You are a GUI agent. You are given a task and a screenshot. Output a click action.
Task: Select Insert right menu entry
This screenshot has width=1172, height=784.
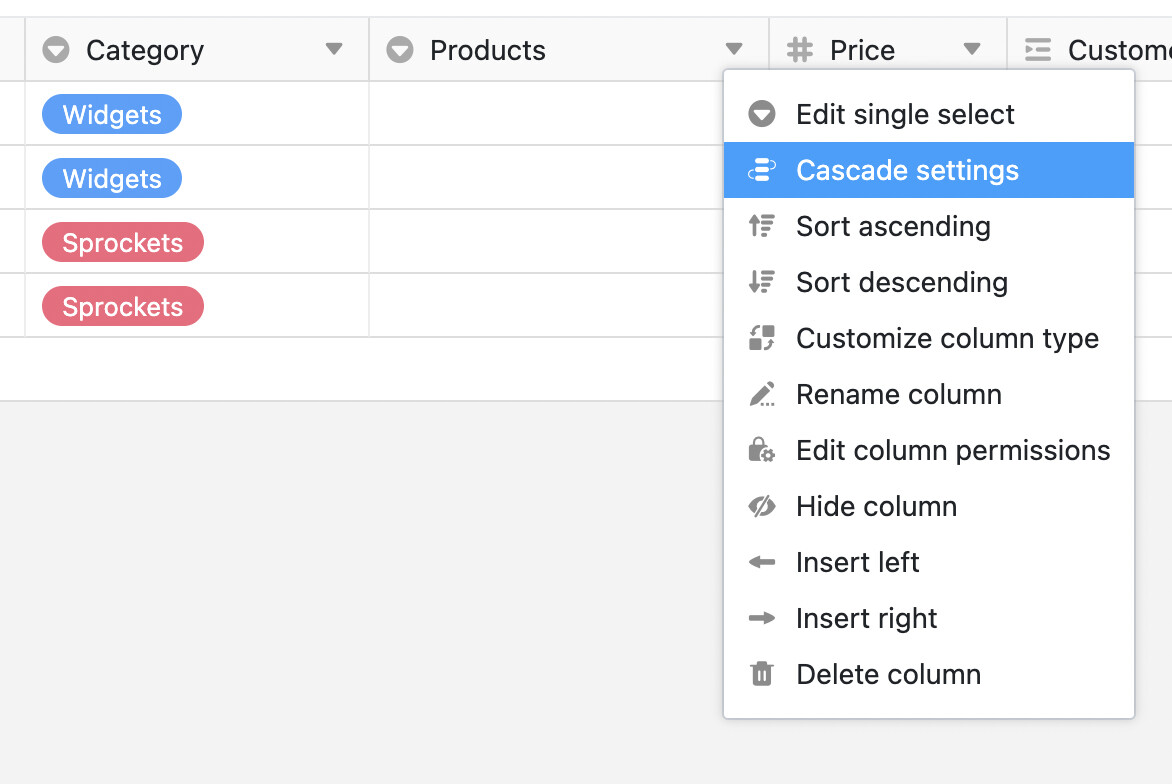[866, 619]
